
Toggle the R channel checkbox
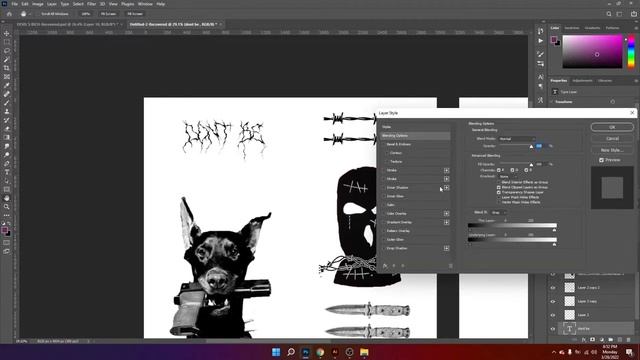[498, 170]
